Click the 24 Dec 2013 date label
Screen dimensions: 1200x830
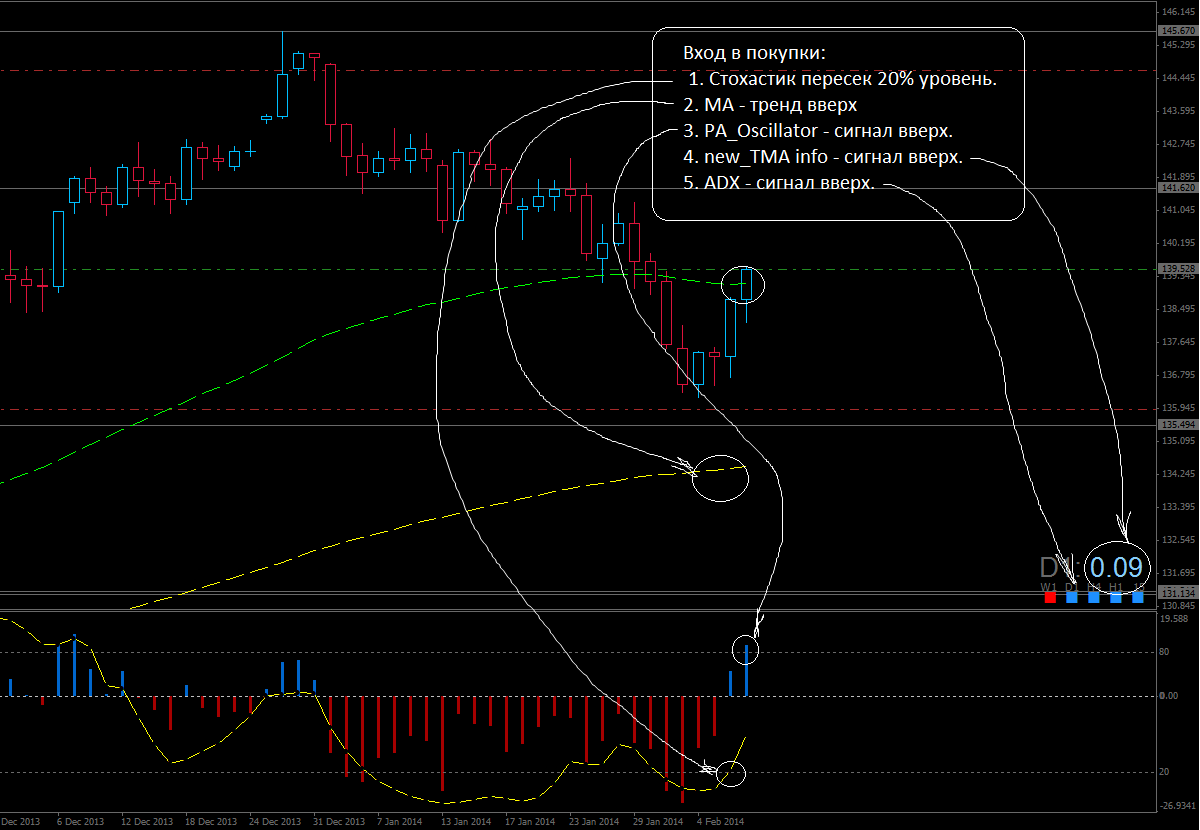point(274,822)
